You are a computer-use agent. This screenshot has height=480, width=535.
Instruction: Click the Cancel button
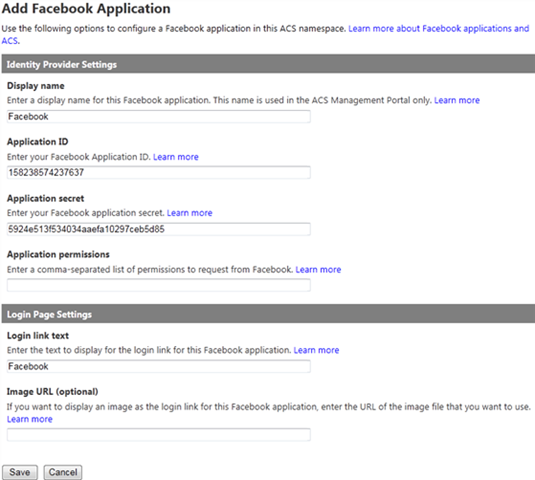coord(63,472)
